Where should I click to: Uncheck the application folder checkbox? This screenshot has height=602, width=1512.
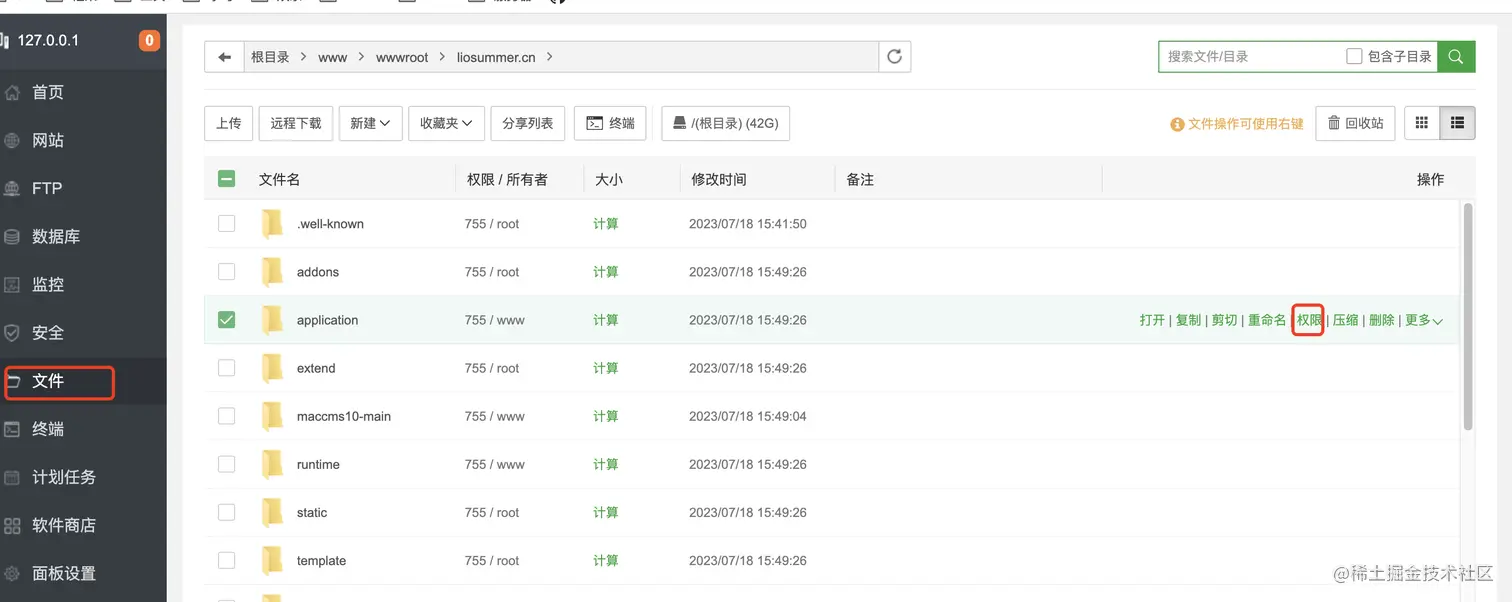tap(227, 320)
